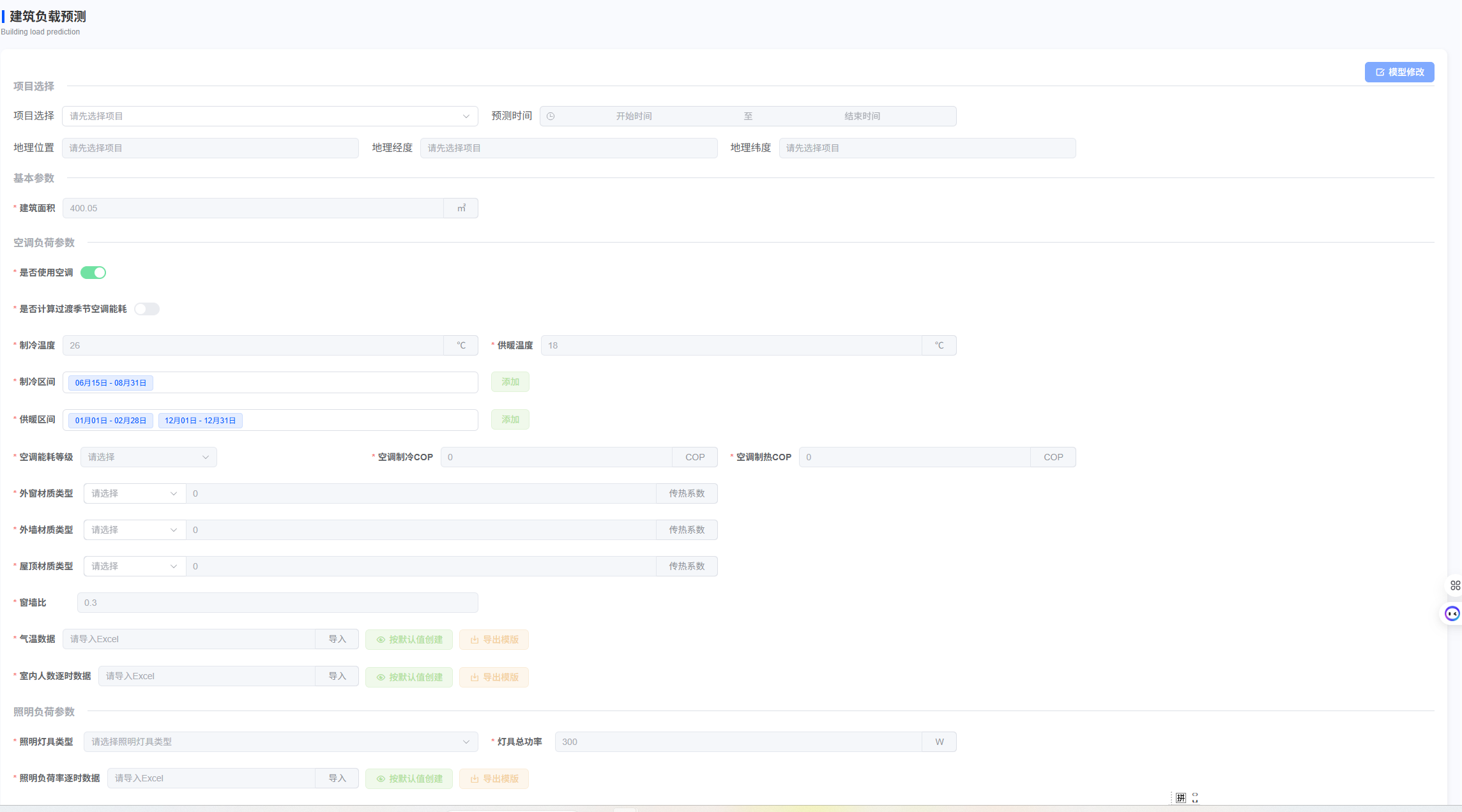Image resolution: width=1462 pixels, height=812 pixels.
Task: Click 按默认值创建 for 气温数据
Action: click(x=409, y=640)
